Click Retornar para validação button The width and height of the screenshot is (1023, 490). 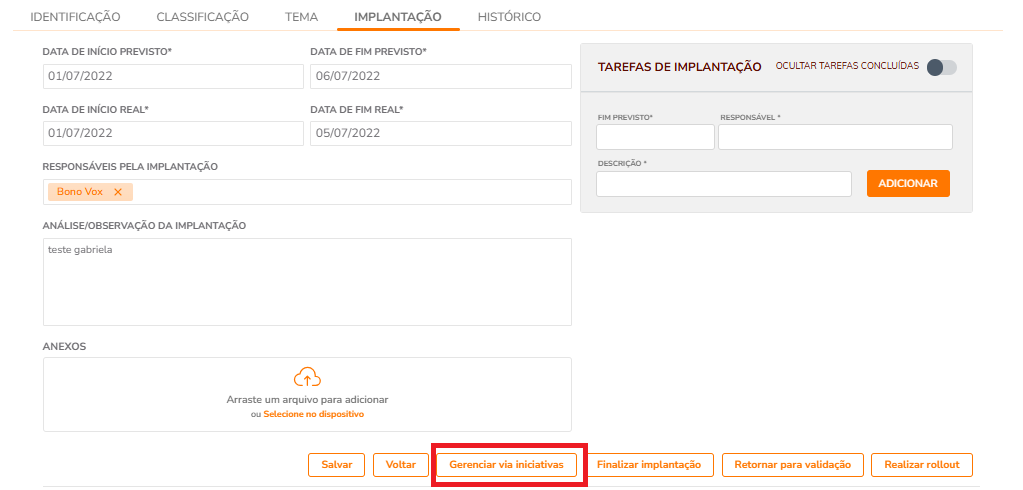point(793,465)
